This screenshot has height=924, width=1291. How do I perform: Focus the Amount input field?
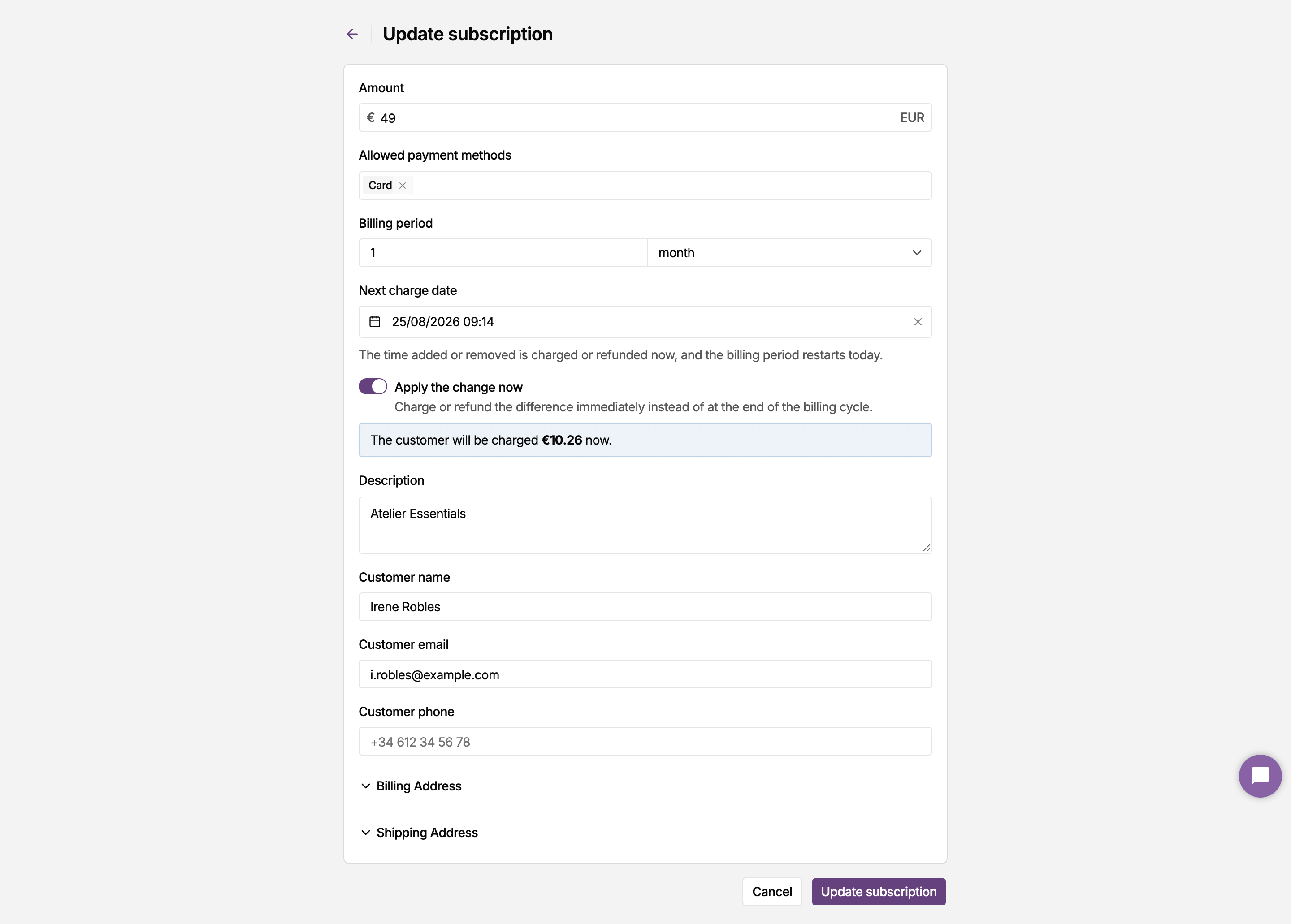coord(645,117)
